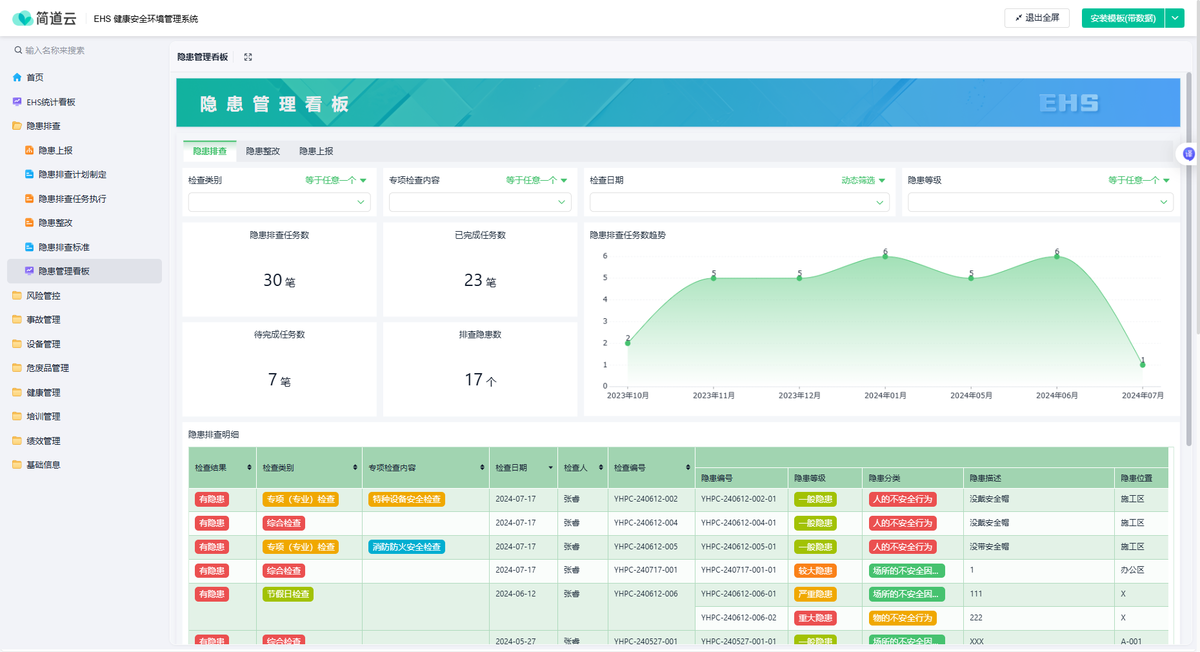1200x652 pixels.
Task: Click the fullscreen icon beside 隐患管理看板 title
Action: (248, 57)
